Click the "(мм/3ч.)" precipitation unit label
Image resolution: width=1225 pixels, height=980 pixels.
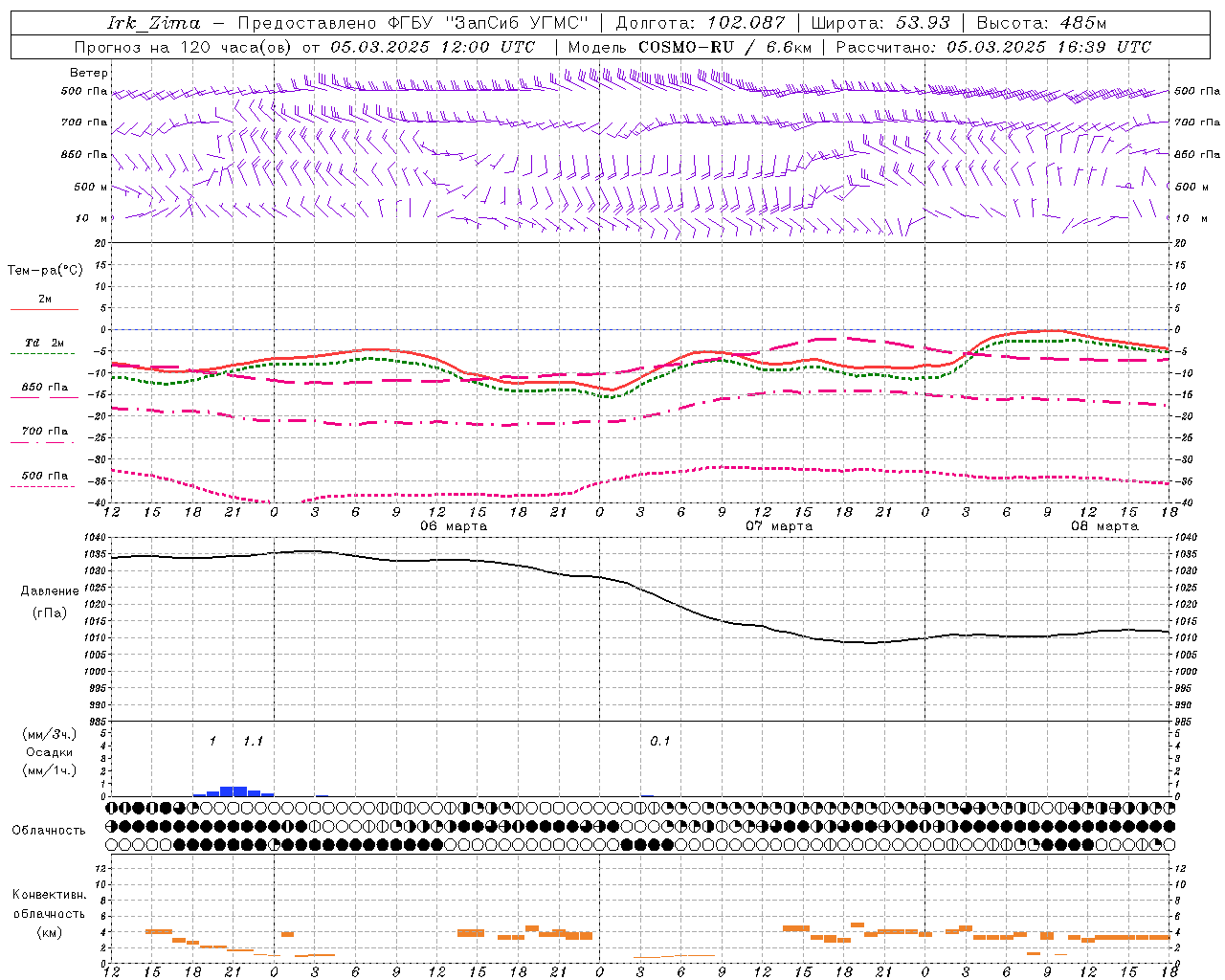[50, 735]
